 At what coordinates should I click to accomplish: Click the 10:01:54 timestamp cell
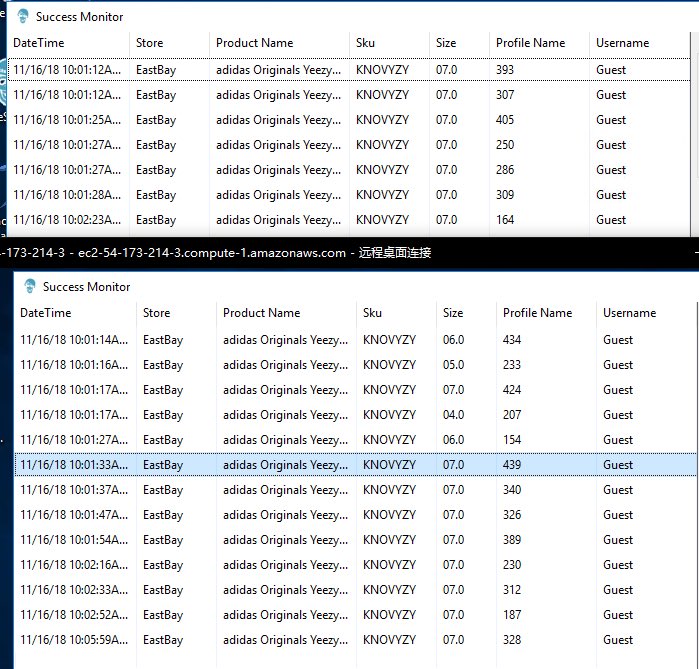(74, 540)
